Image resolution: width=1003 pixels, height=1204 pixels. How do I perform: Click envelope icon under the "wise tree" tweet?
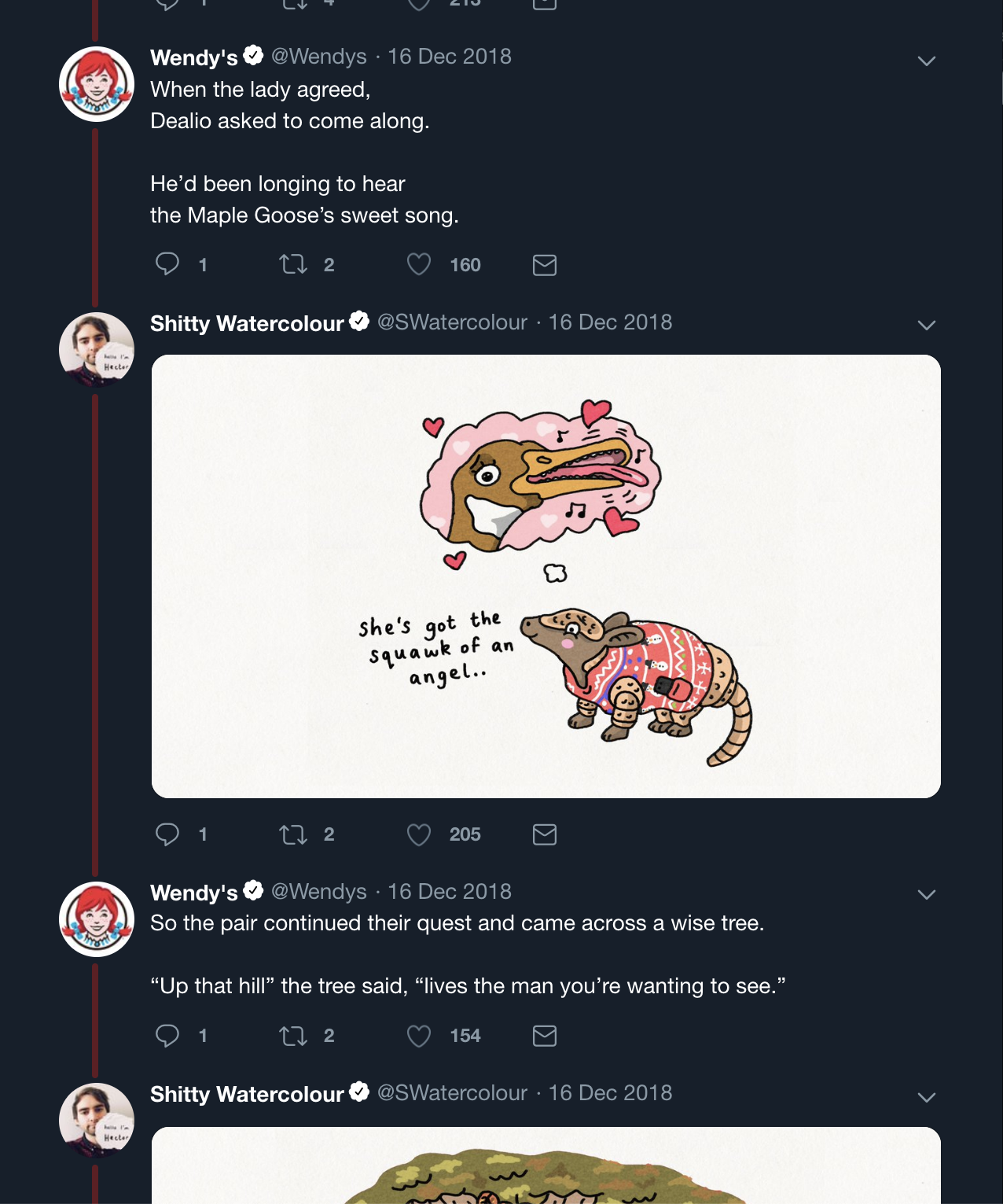point(544,1036)
